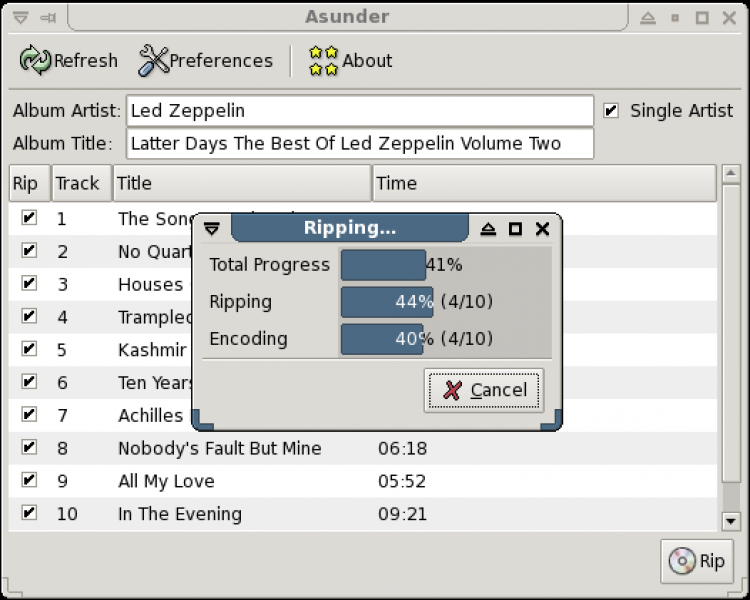The height and width of the screenshot is (600, 750).
Task: Click in the Album Artist field
Action: click(360, 110)
